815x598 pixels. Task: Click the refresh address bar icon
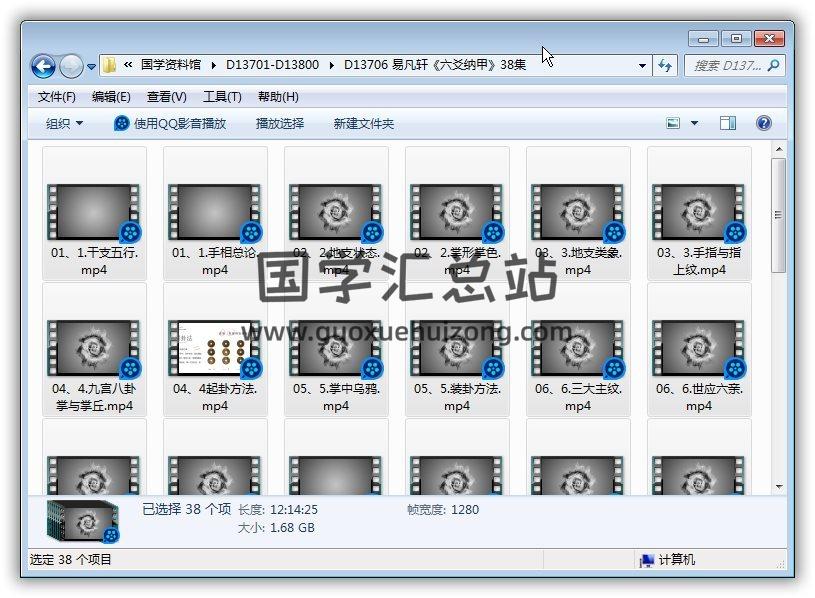tap(665, 65)
